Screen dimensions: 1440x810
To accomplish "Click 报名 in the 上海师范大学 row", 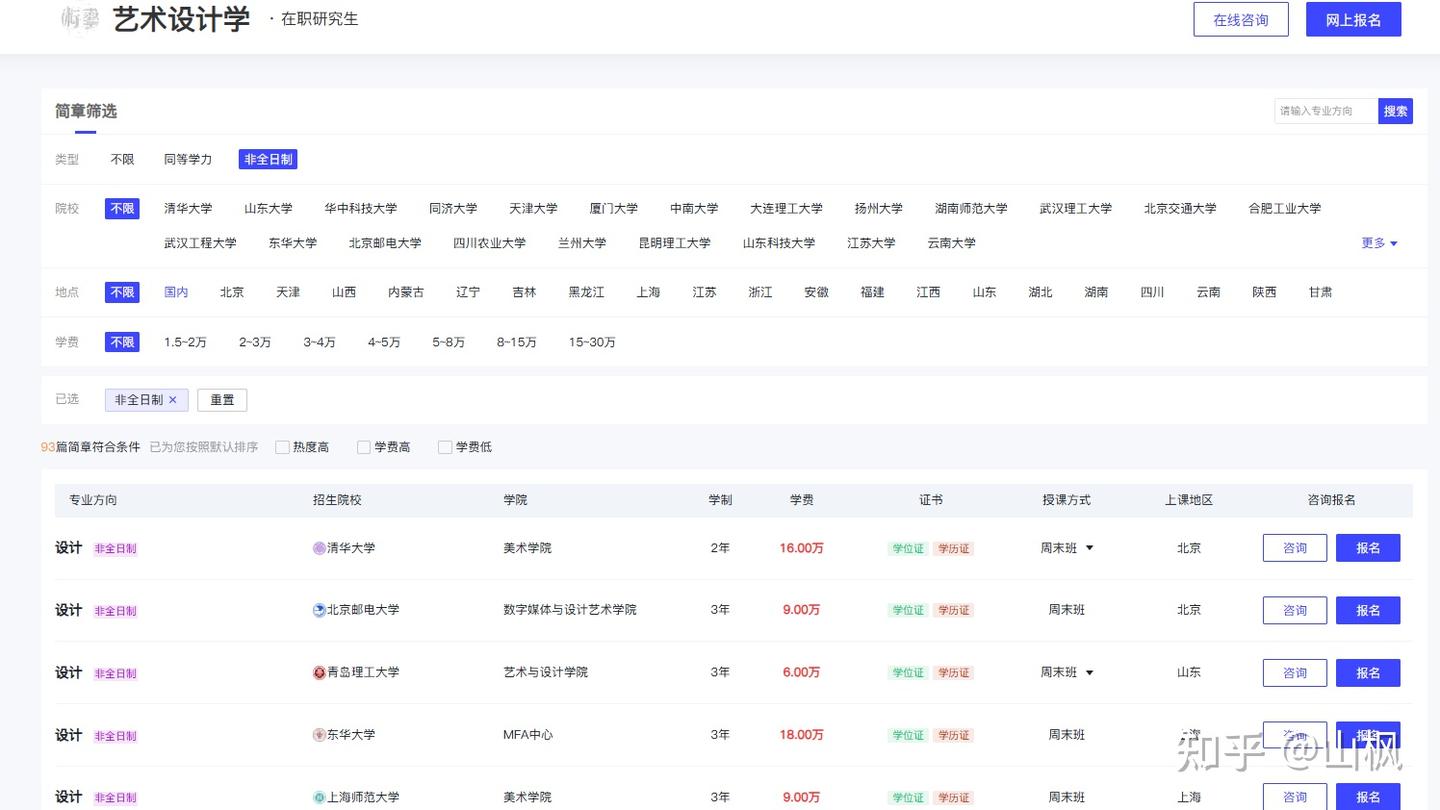I will [x=1368, y=797].
